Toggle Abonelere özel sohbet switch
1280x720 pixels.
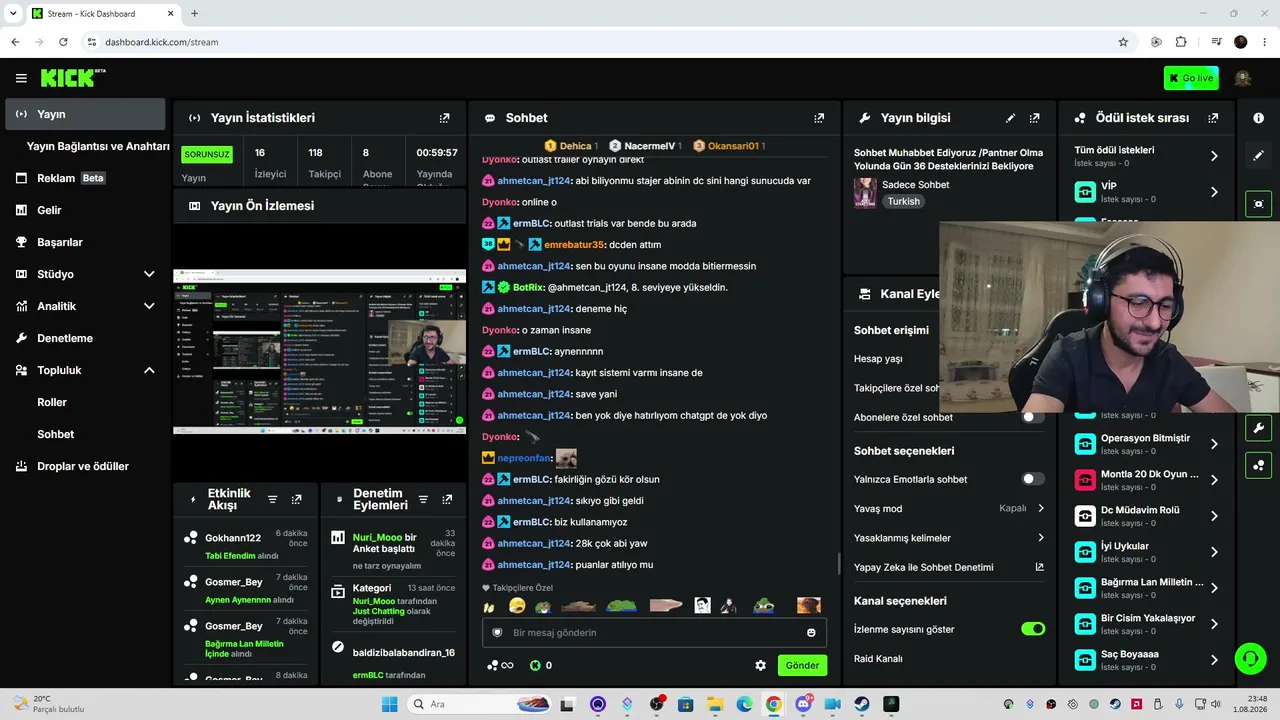tap(1033, 417)
